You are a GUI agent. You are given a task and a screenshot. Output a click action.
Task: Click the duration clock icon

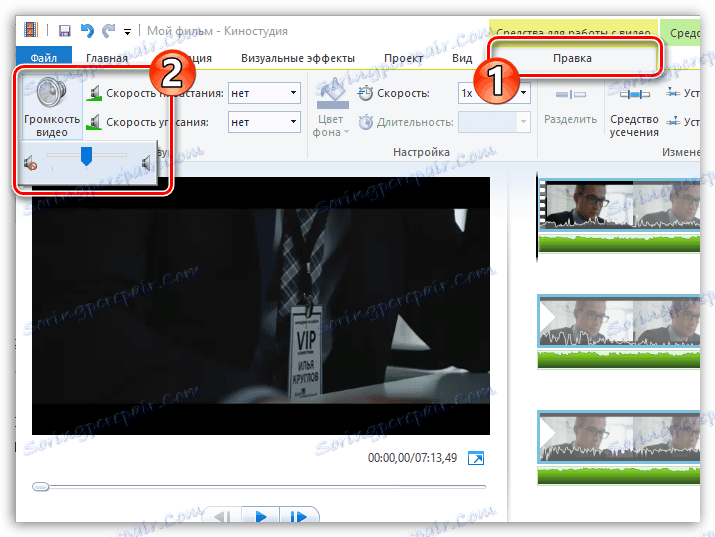pyautogui.click(x=365, y=122)
